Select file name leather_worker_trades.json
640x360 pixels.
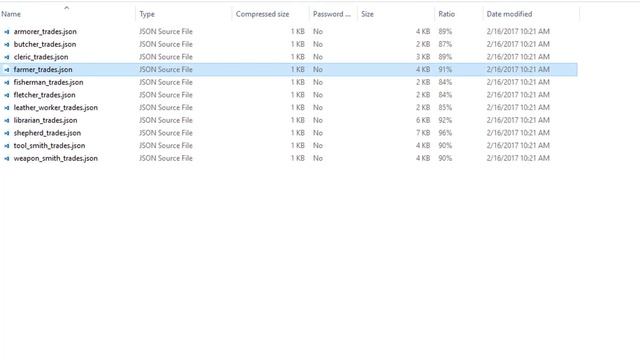coord(56,107)
